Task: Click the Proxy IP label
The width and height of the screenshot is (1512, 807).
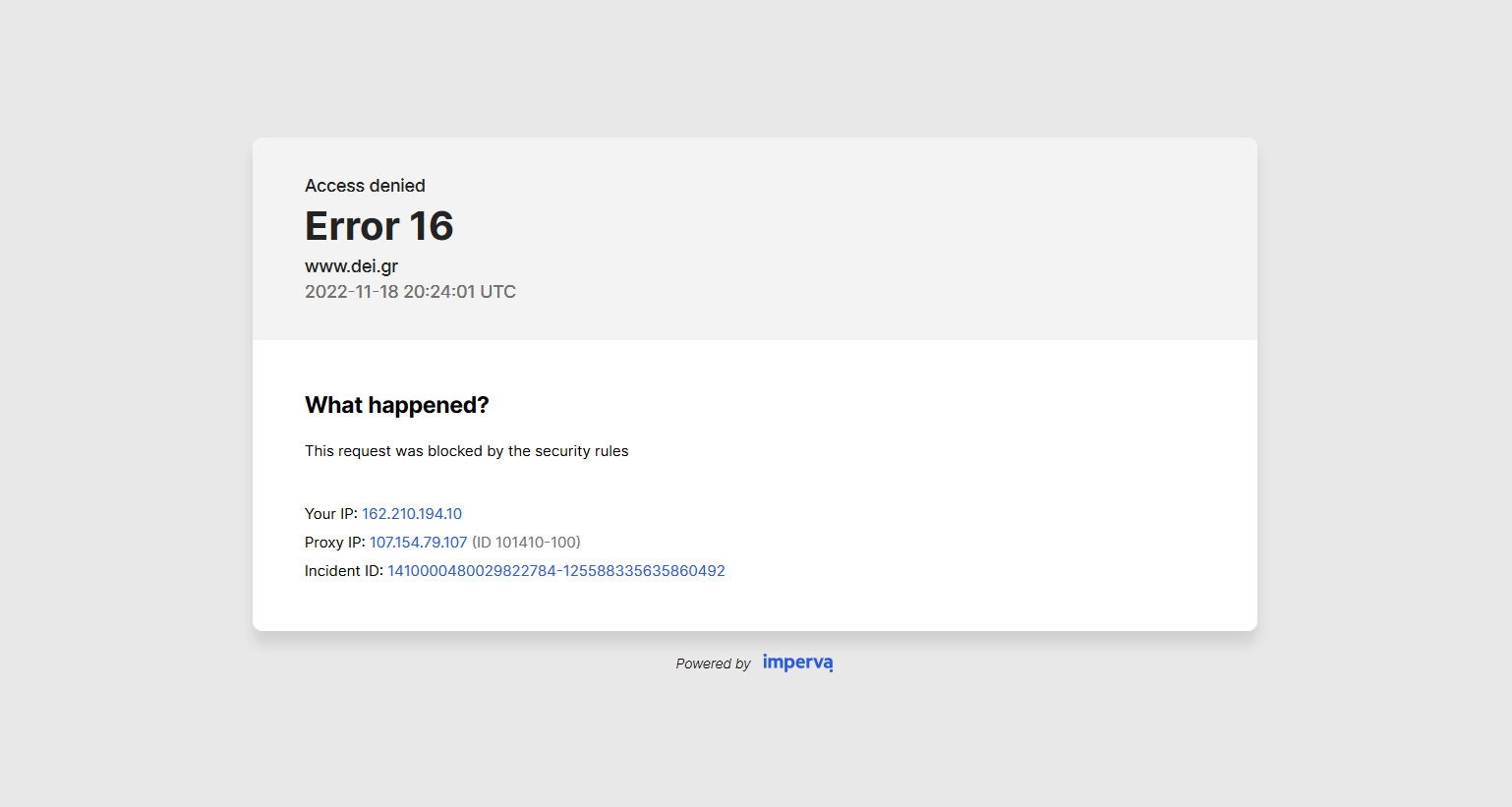Action: pos(335,543)
